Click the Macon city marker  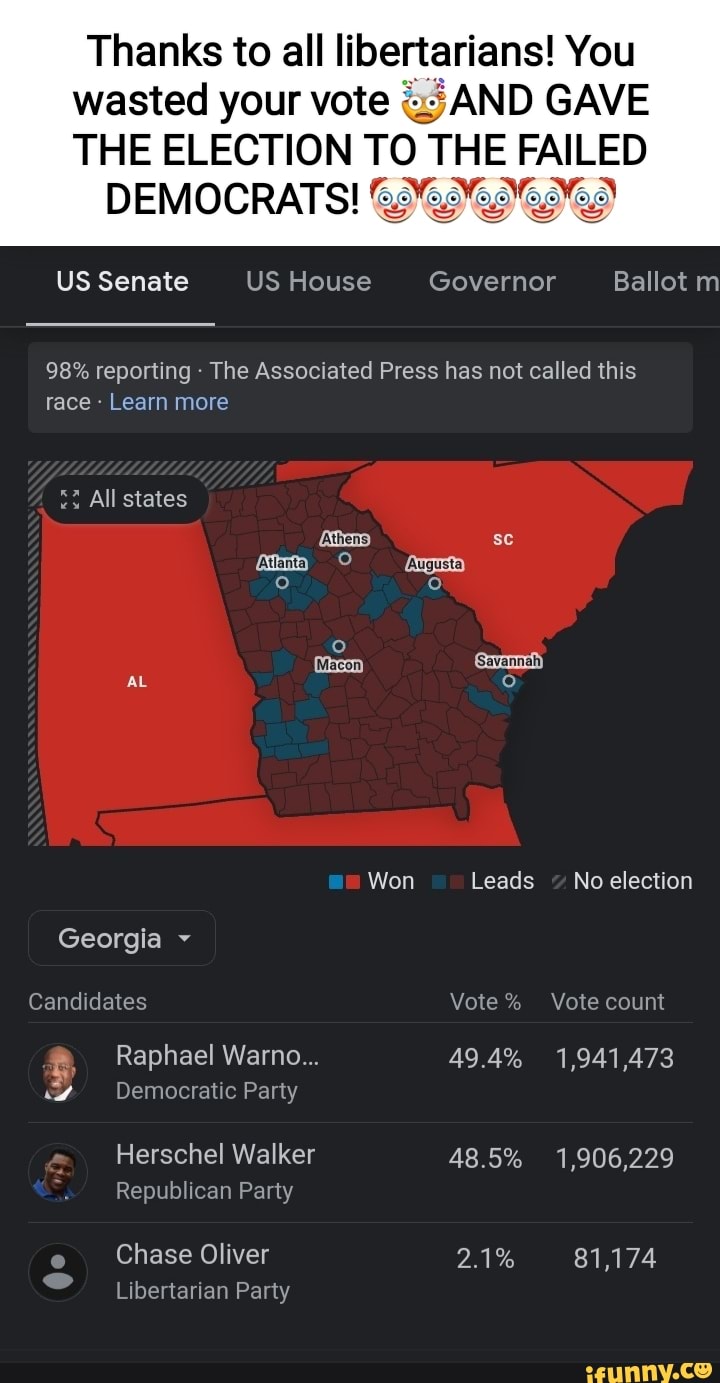click(x=339, y=644)
